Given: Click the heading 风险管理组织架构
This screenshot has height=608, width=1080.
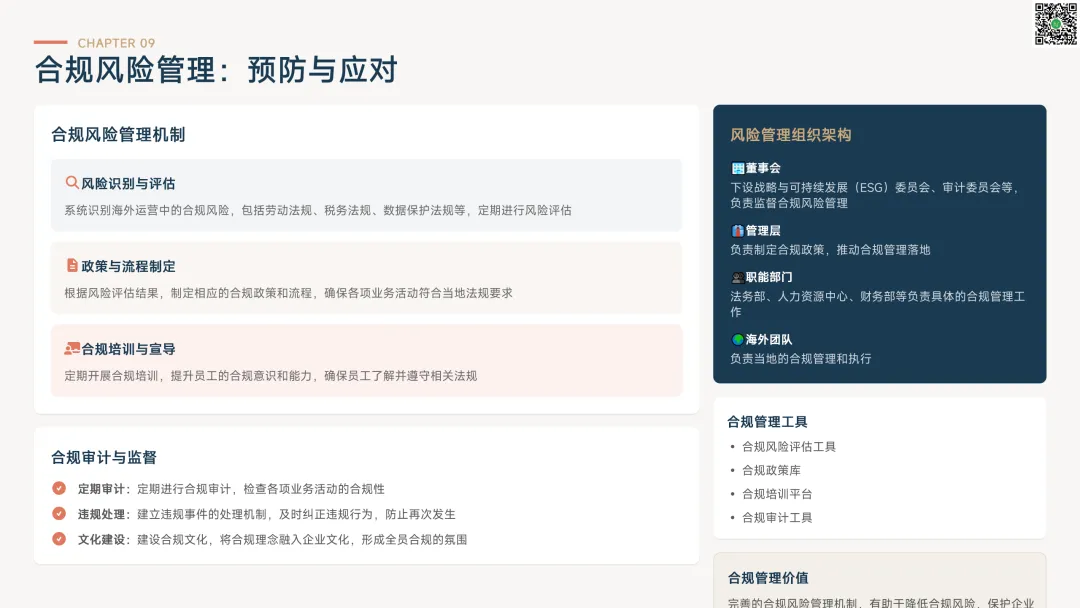Looking at the screenshot, I should click(791, 135).
